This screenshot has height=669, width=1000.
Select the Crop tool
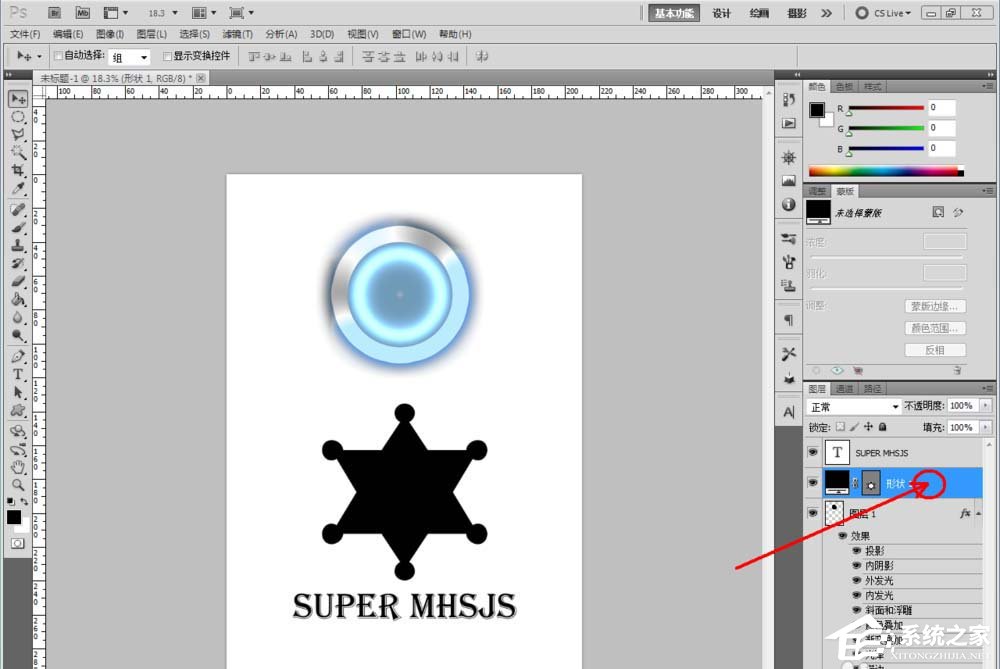click(x=18, y=170)
